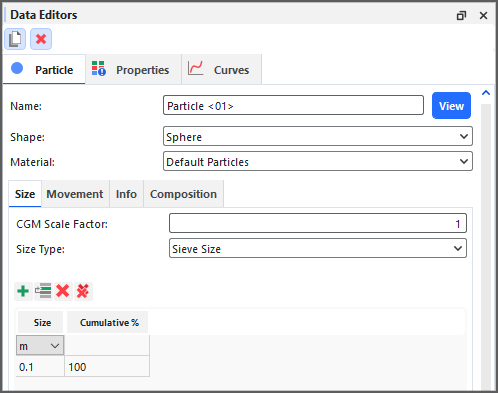Screen dimensions: 498x393
Task: Open the Size Type dropdown
Action: pos(318,248)
